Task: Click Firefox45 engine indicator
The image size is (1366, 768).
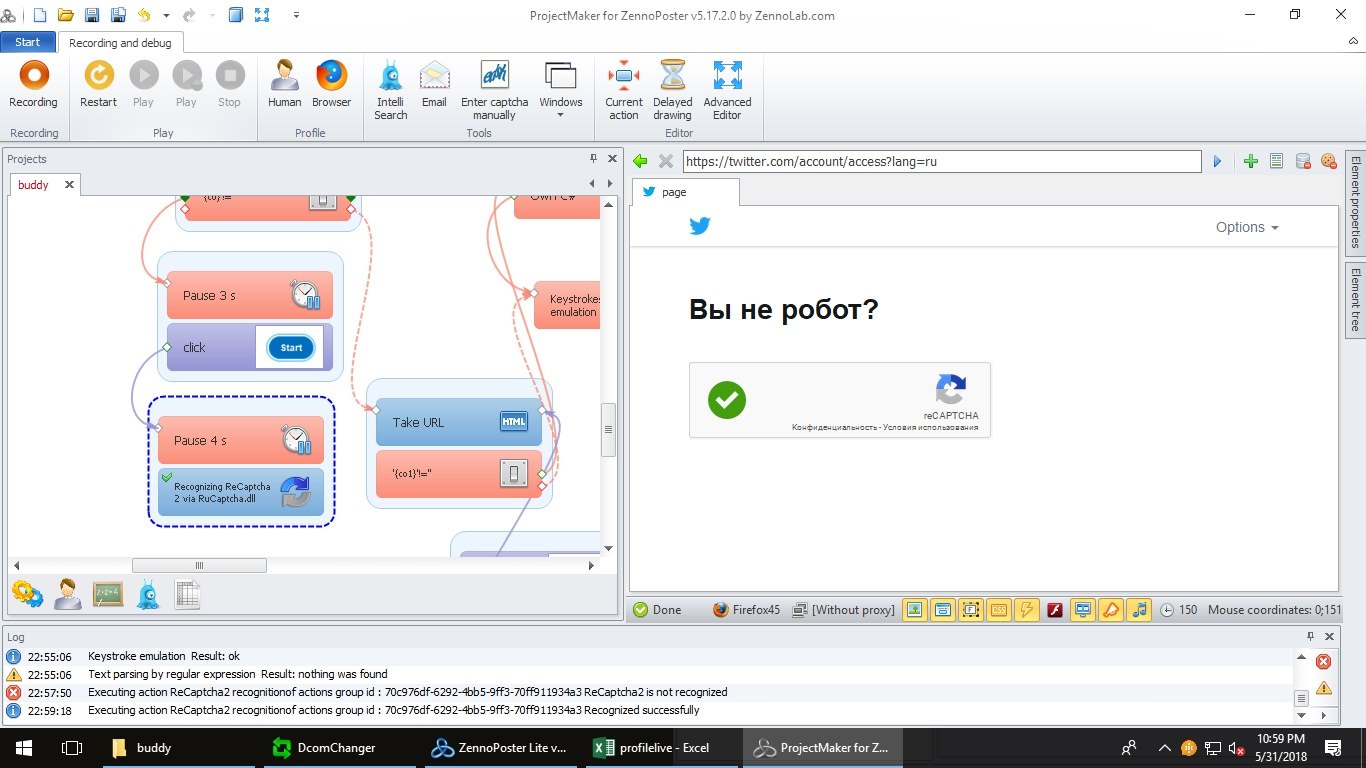Action: click(746, 609)
